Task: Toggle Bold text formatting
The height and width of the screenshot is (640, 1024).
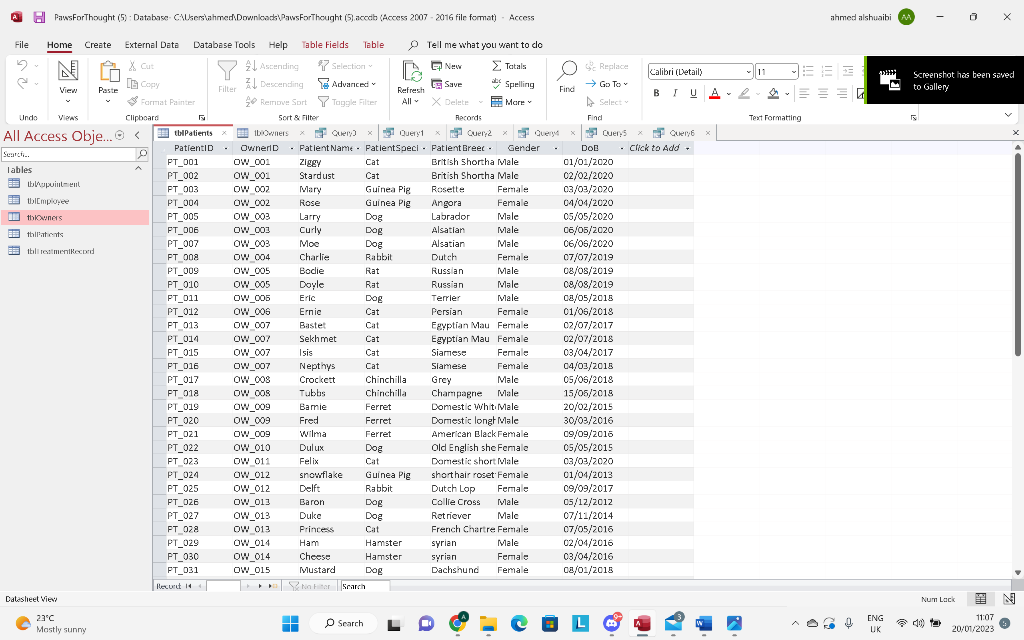Action: pos(657,93)
